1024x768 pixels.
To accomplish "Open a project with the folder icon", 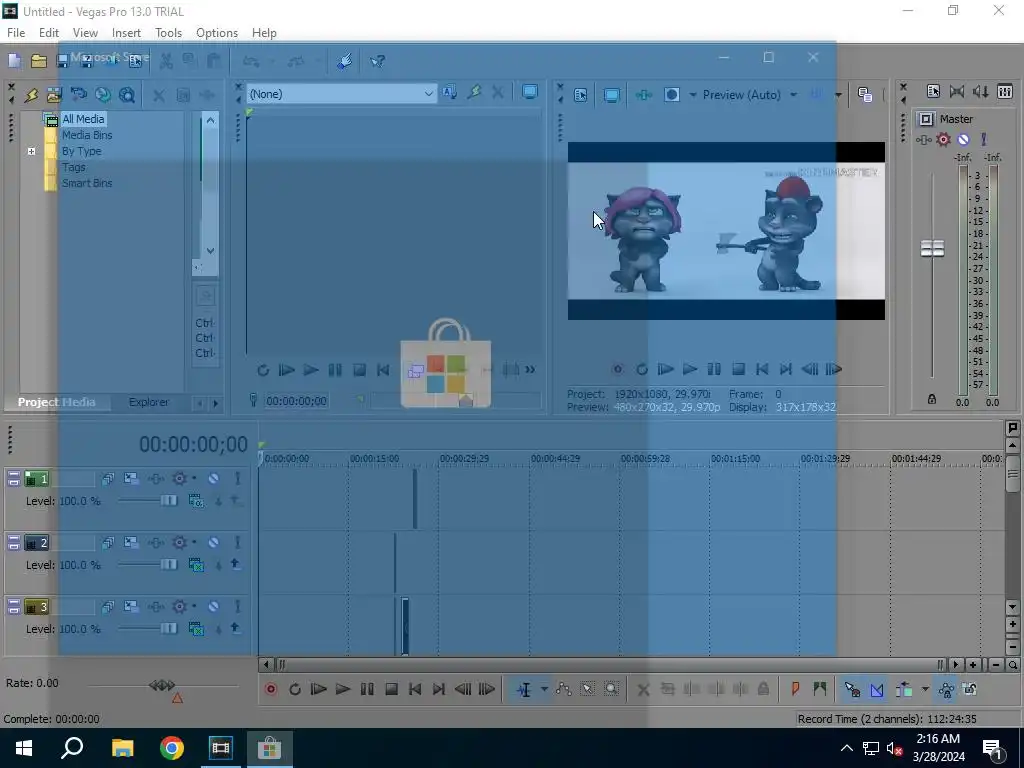I will 39,61.
